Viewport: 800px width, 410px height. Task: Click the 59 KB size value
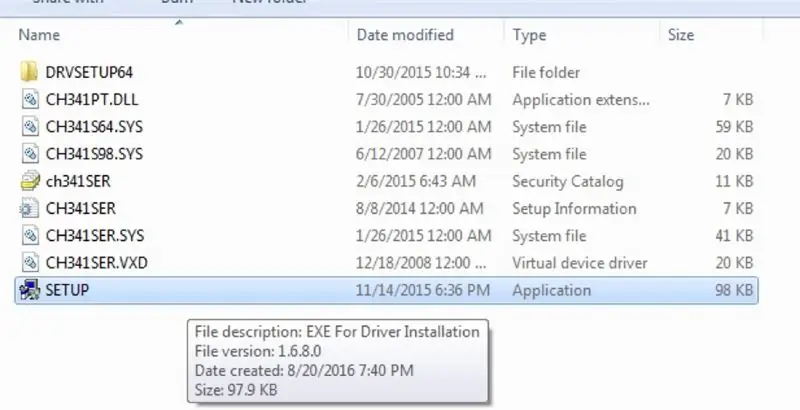(734, 127)
